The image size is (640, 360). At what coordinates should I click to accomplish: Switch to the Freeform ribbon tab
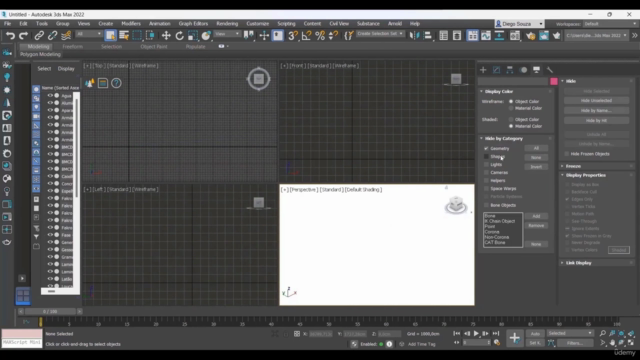(x=73, y=47)
